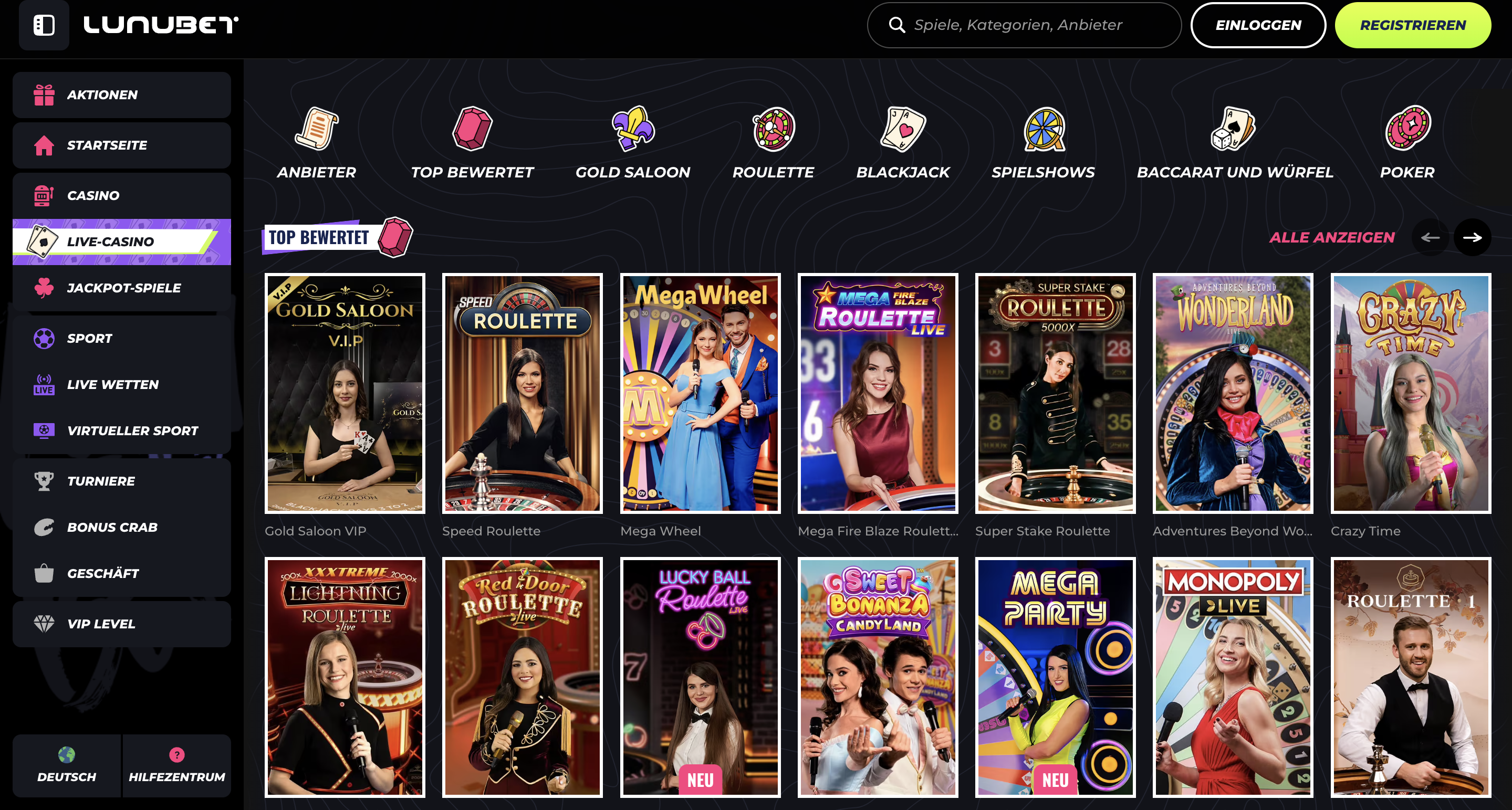Select the Top Bewertet gem icon
This screenshot has height=810, width=1512.
472,129
